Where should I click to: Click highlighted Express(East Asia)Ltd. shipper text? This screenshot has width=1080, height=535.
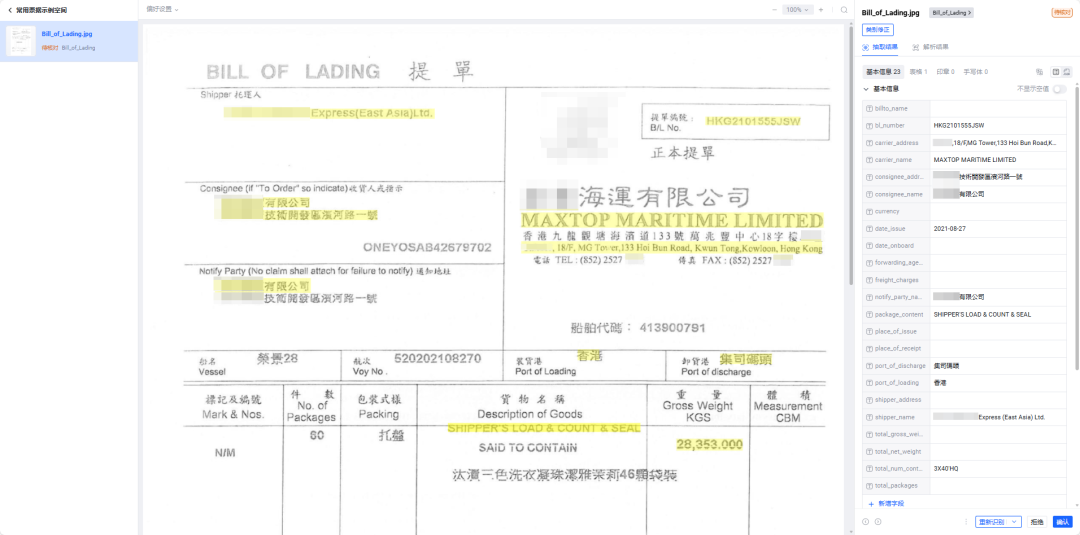(373, 113)
